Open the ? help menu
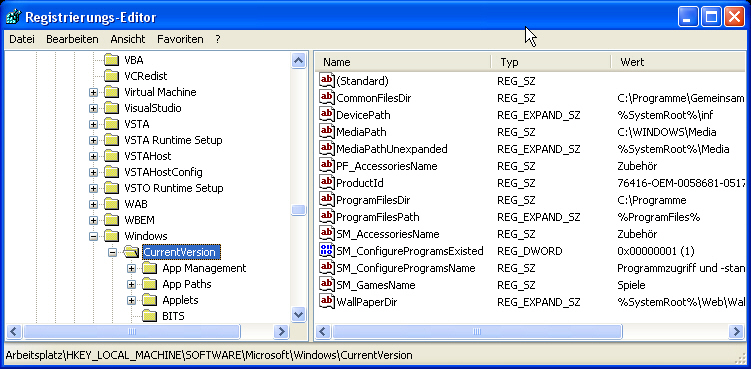Image resolution: width=751 pixels, height=369 pixels. pos(218,39)
